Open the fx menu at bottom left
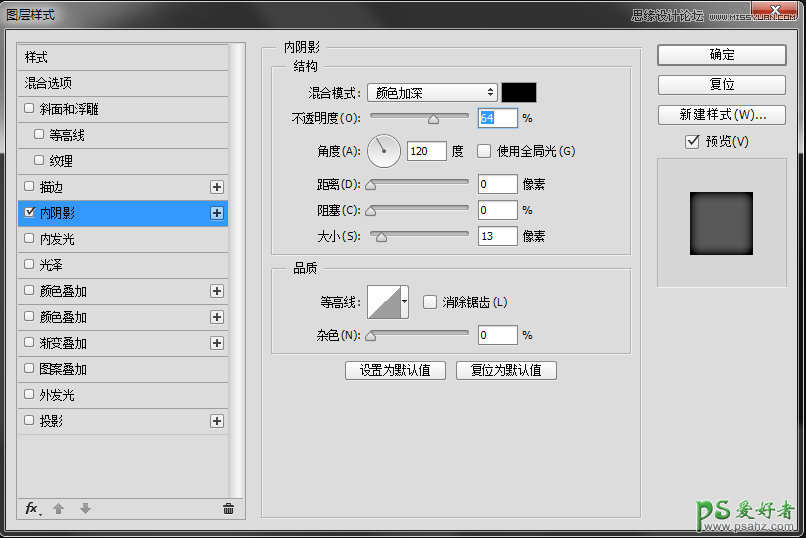The height and width of the screenshot is (538, 806). click(x=32, y=508)
